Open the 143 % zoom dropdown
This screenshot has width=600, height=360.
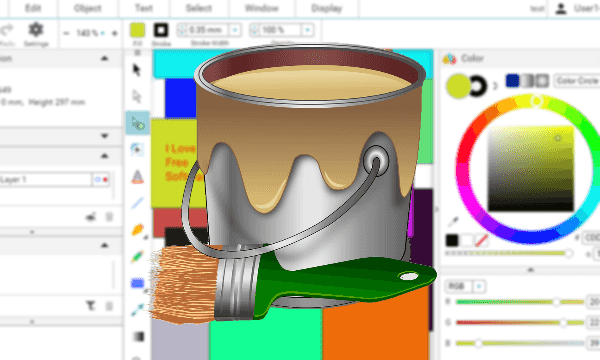coord(103,33)
